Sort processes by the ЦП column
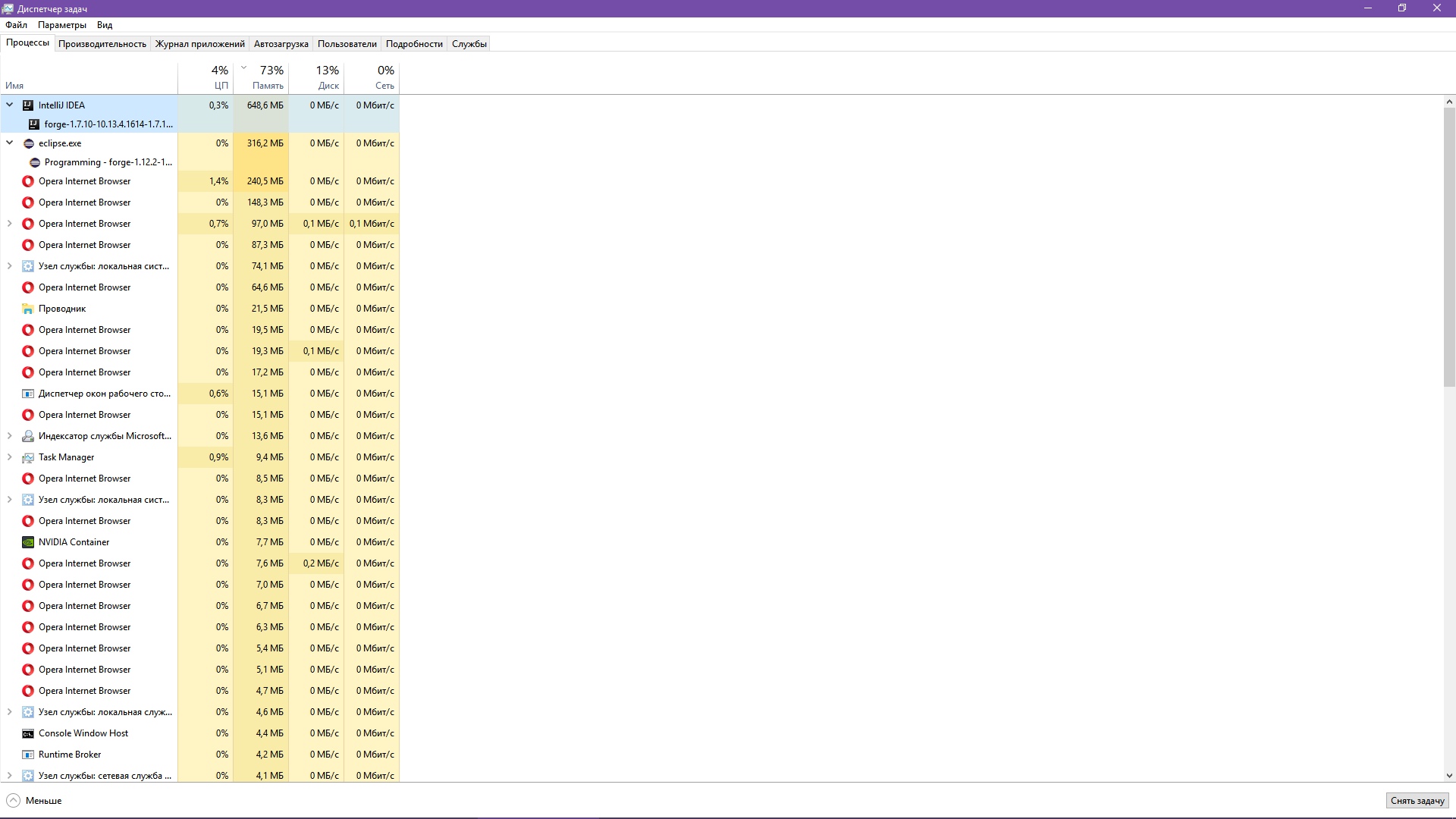This screenshot has height=819, width=1456. tap(206, 78)
